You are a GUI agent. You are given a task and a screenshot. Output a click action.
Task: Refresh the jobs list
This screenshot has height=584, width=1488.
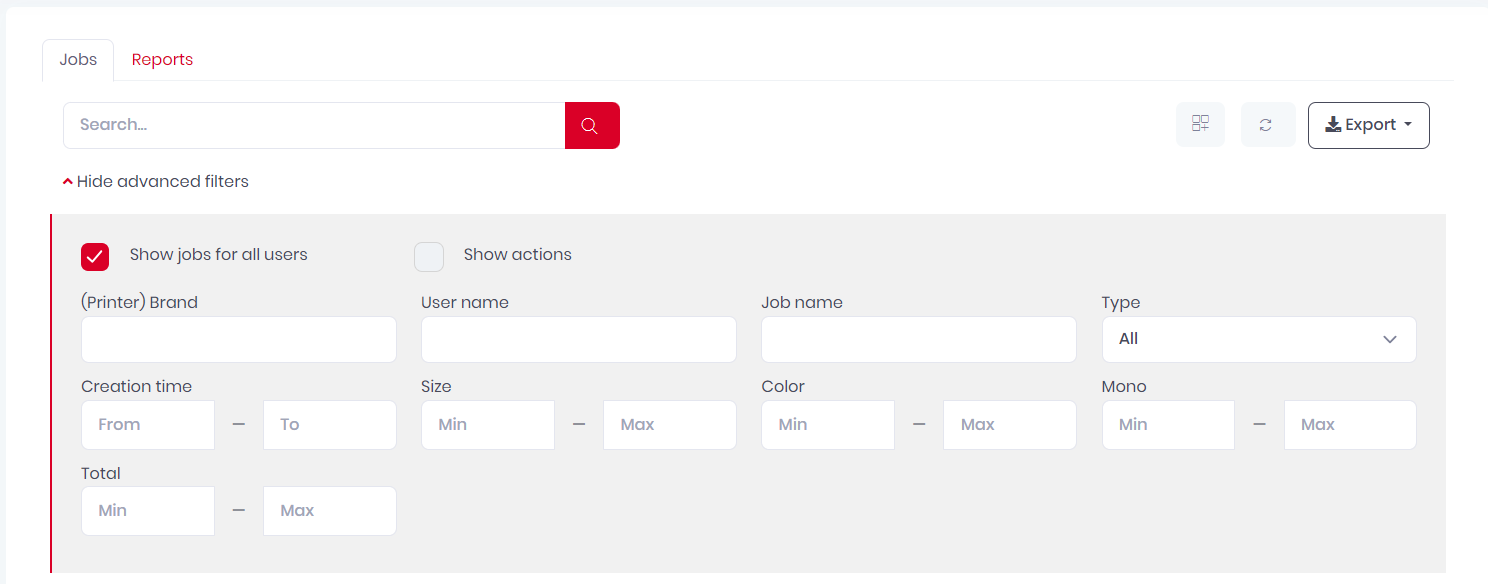[x=1266, y=125]
